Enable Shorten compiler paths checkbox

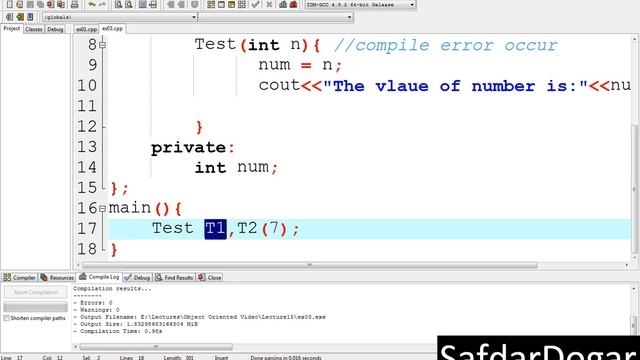point(6,318)
